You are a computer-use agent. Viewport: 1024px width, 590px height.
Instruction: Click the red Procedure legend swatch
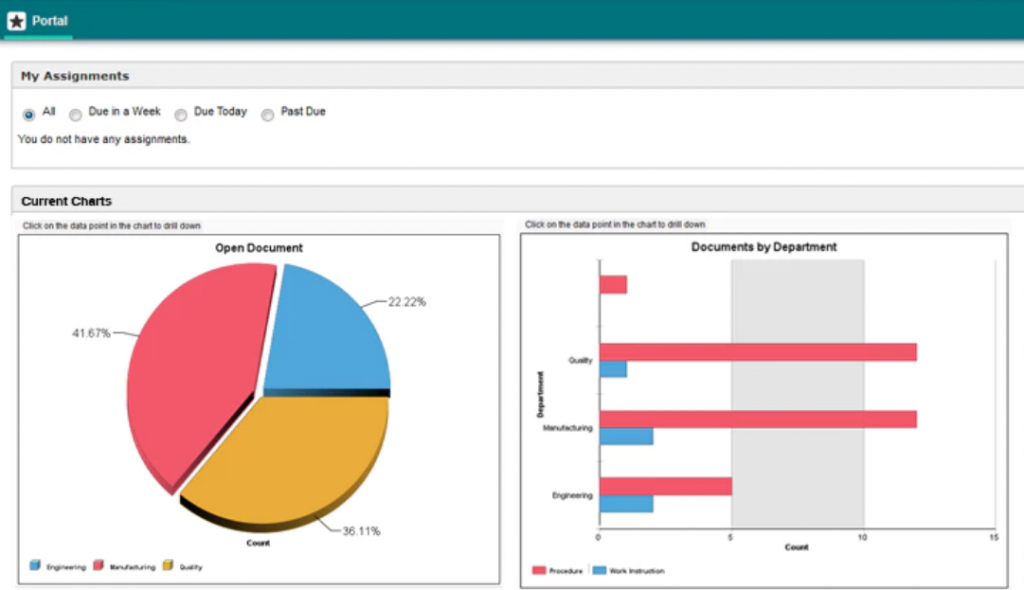coord(539,571)
